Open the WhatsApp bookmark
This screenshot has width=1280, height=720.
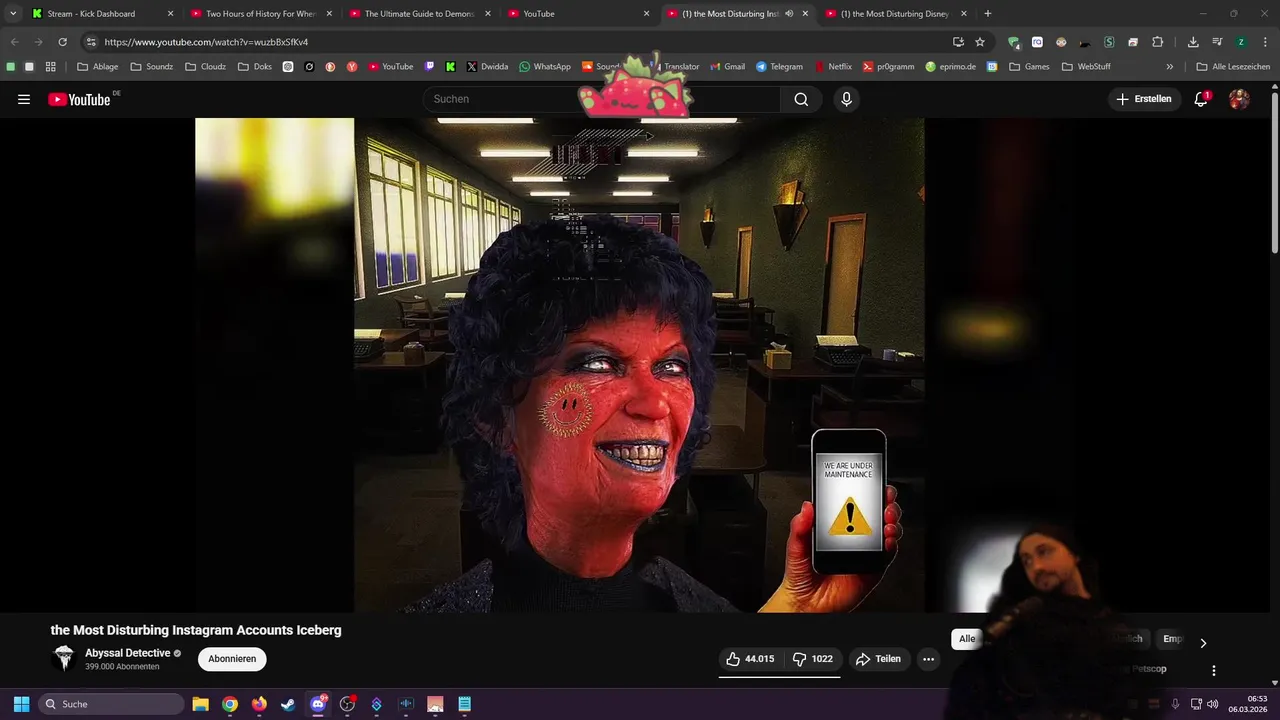pyautogui.click(x=545, y=67)
